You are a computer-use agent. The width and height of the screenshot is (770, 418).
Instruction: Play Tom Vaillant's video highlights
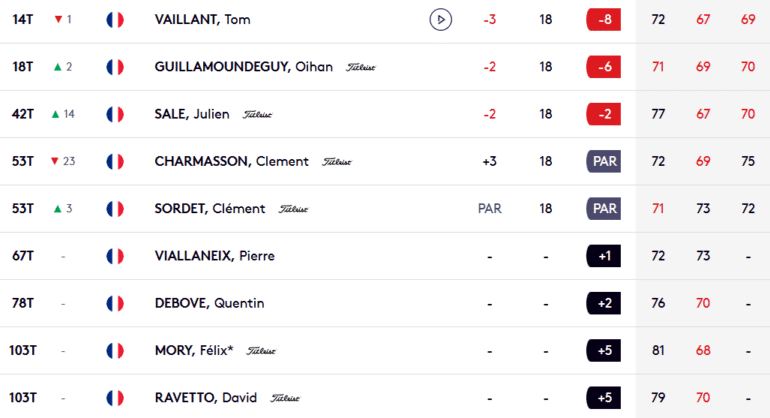point(439,20)
